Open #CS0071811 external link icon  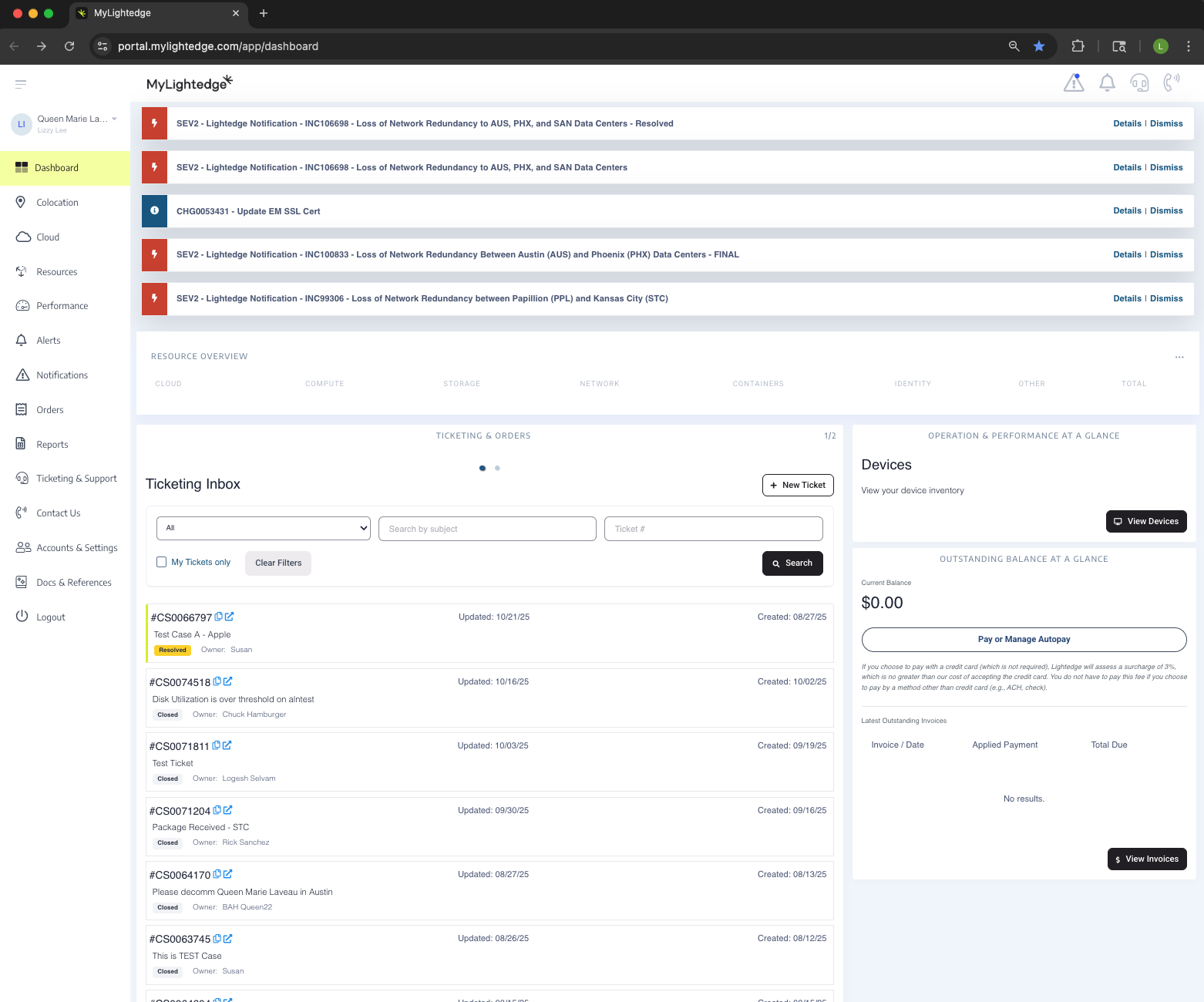pyautogui.click(x=227, y=745)
